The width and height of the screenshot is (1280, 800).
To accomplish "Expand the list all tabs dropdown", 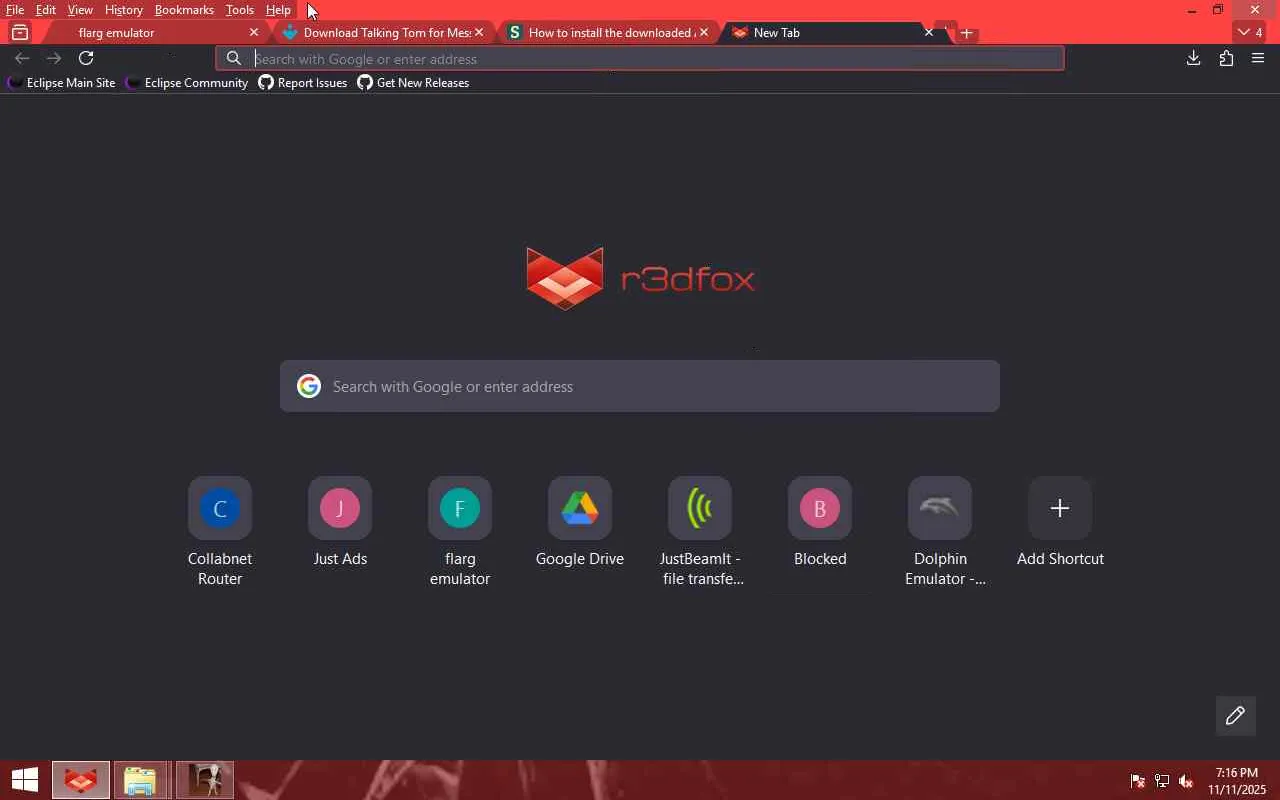I will click(x=1250, y=33).
